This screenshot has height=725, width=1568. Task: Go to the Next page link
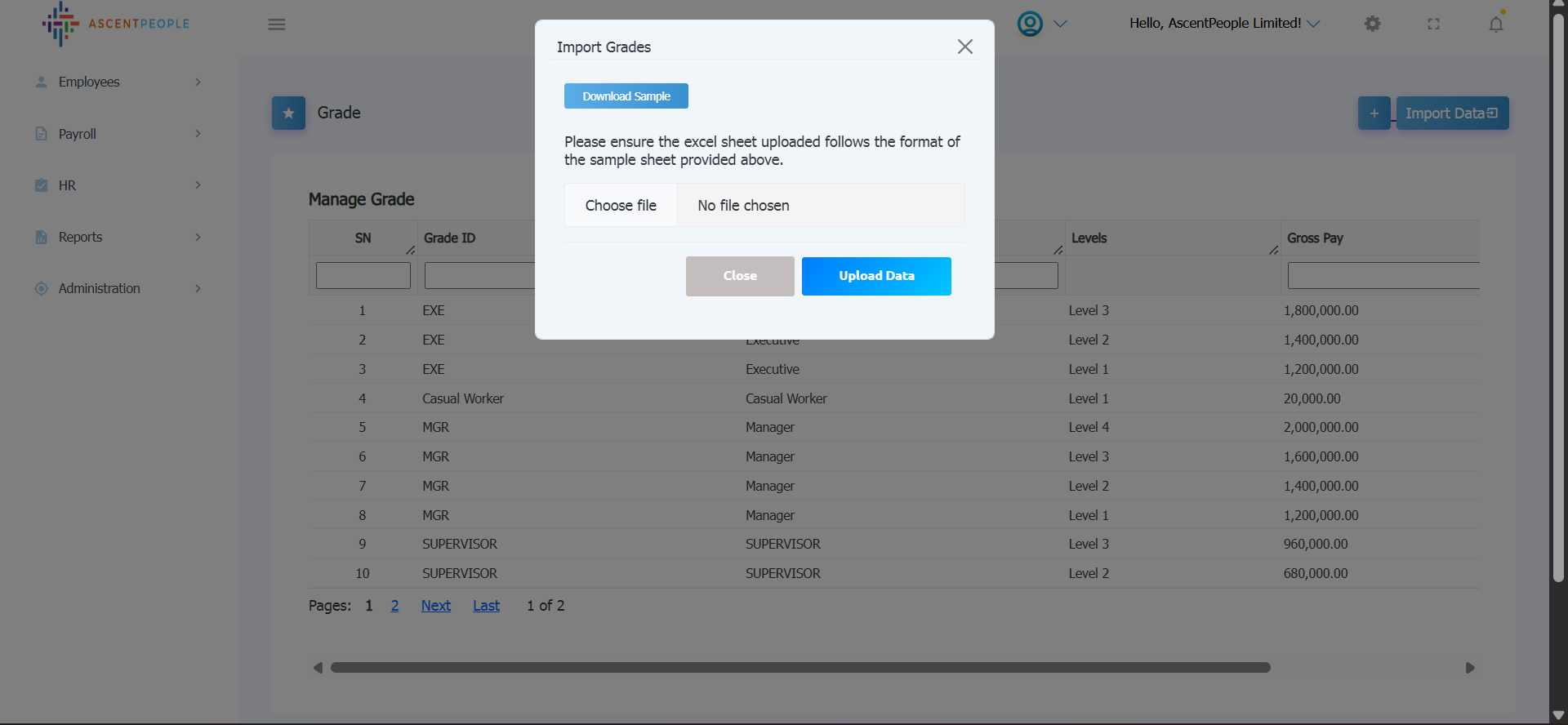pyautogui.click(x=435, y=606)
